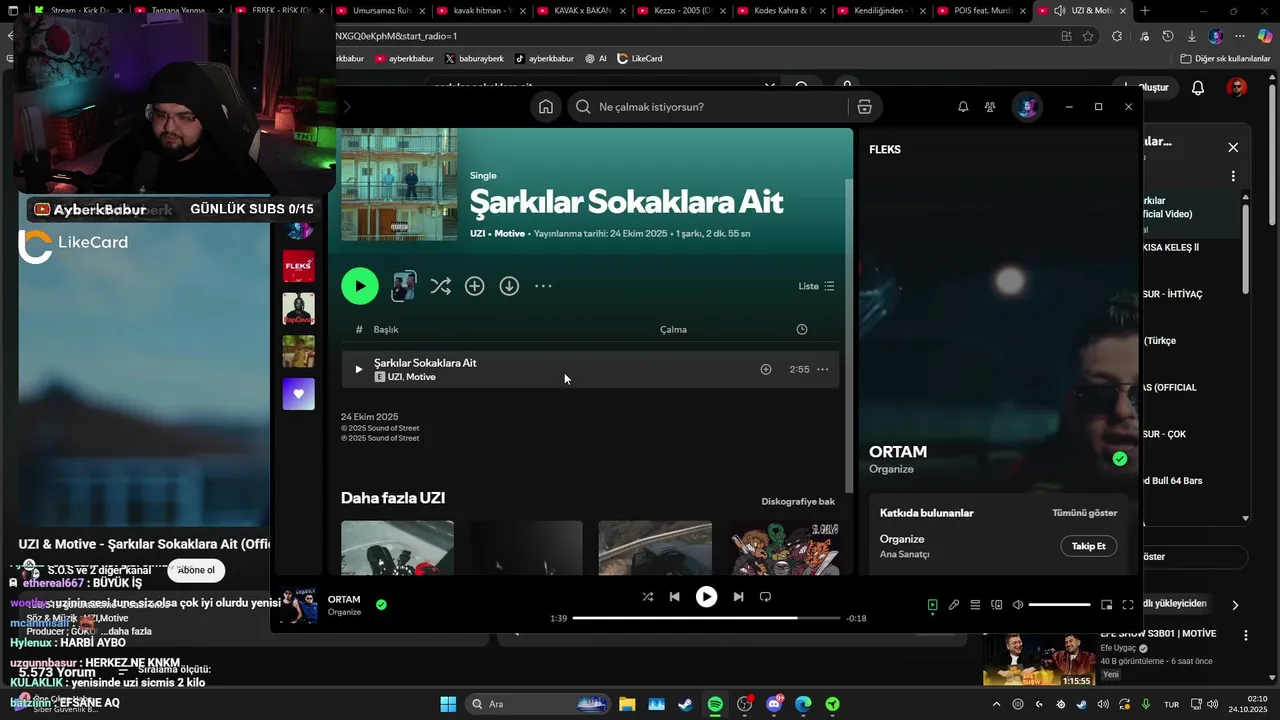The width and height of the screenshot is (1280, 720).
Task: Play the Şarkılar Sokaklara Ait single with green button
Action: [x=360, y=286]
